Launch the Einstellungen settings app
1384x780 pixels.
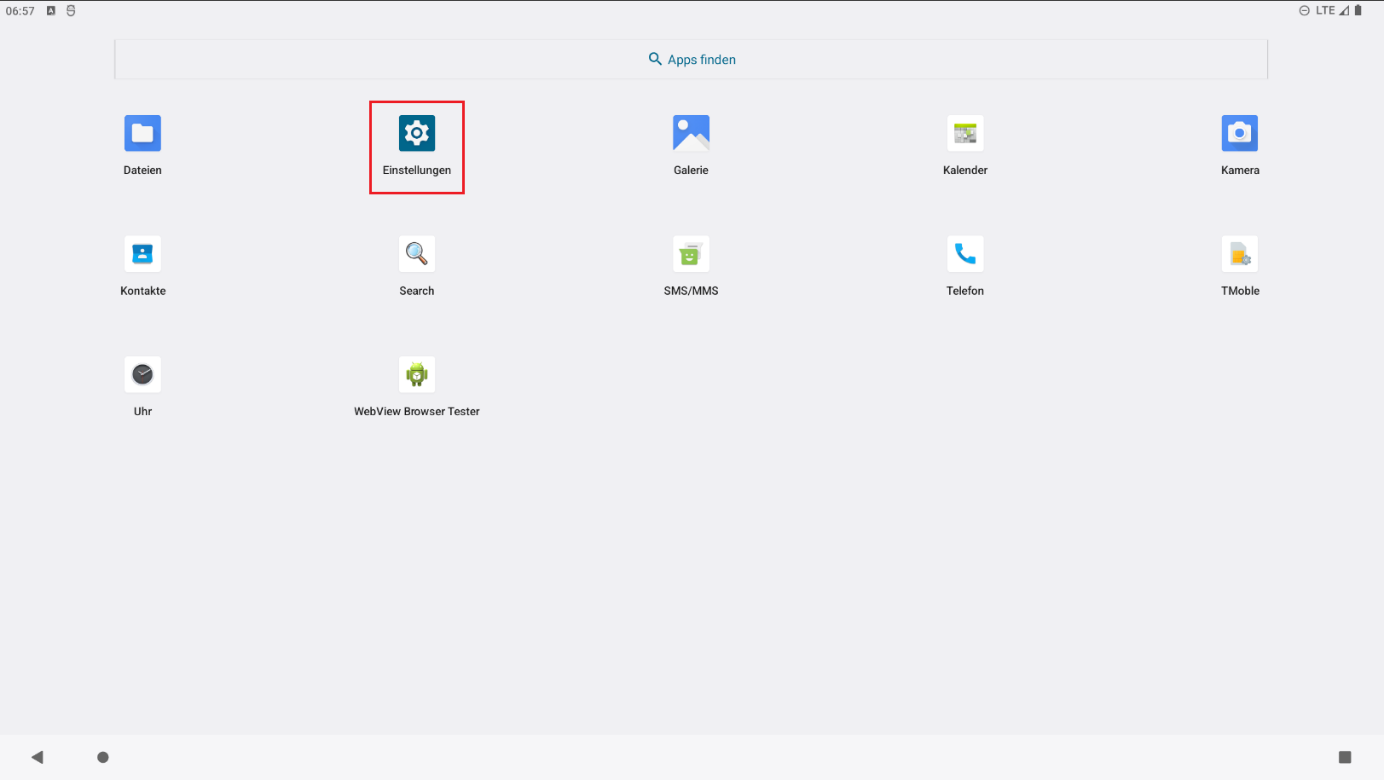point(416,134)
